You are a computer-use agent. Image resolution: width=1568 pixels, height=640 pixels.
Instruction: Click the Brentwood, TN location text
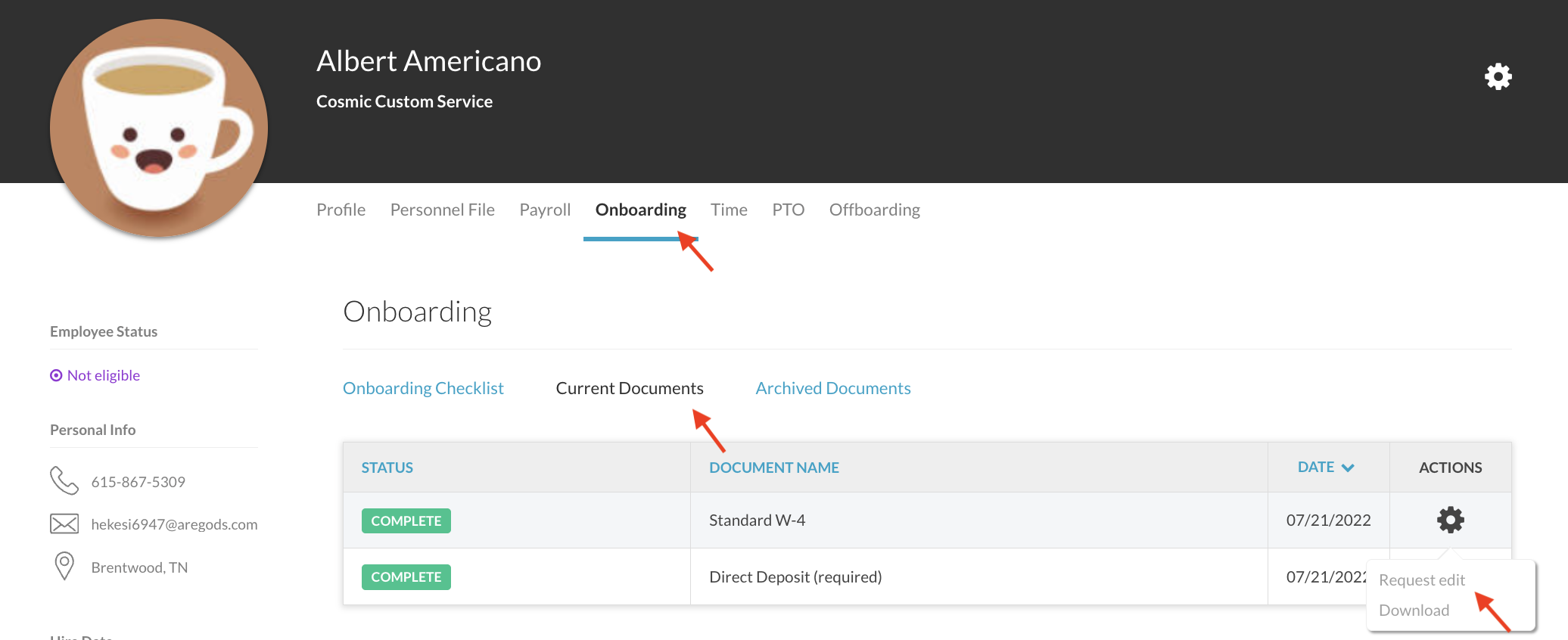[139, 567]
